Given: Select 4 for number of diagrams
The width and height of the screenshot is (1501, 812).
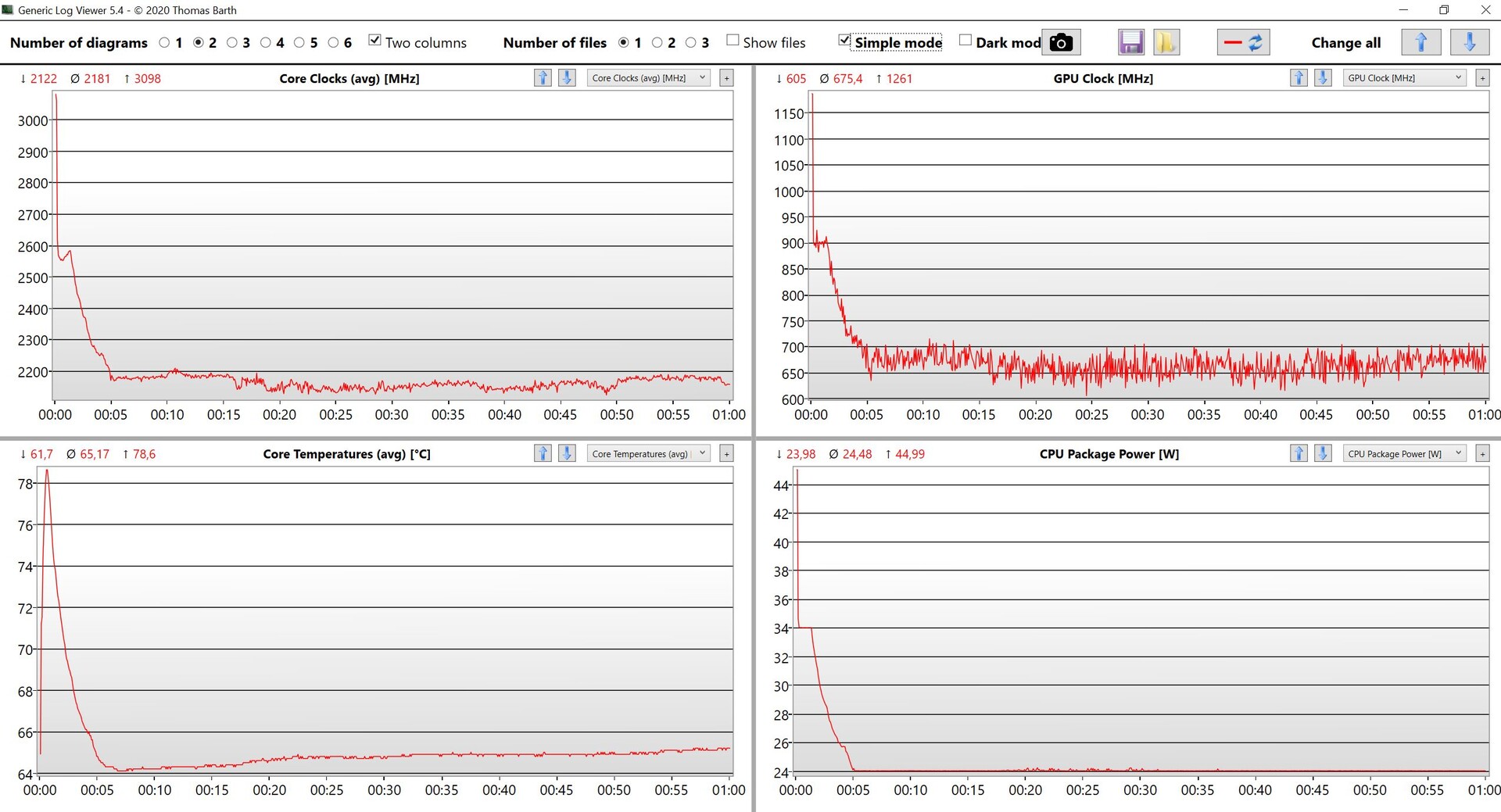Looking at the screenshot, I should [266, 43].
